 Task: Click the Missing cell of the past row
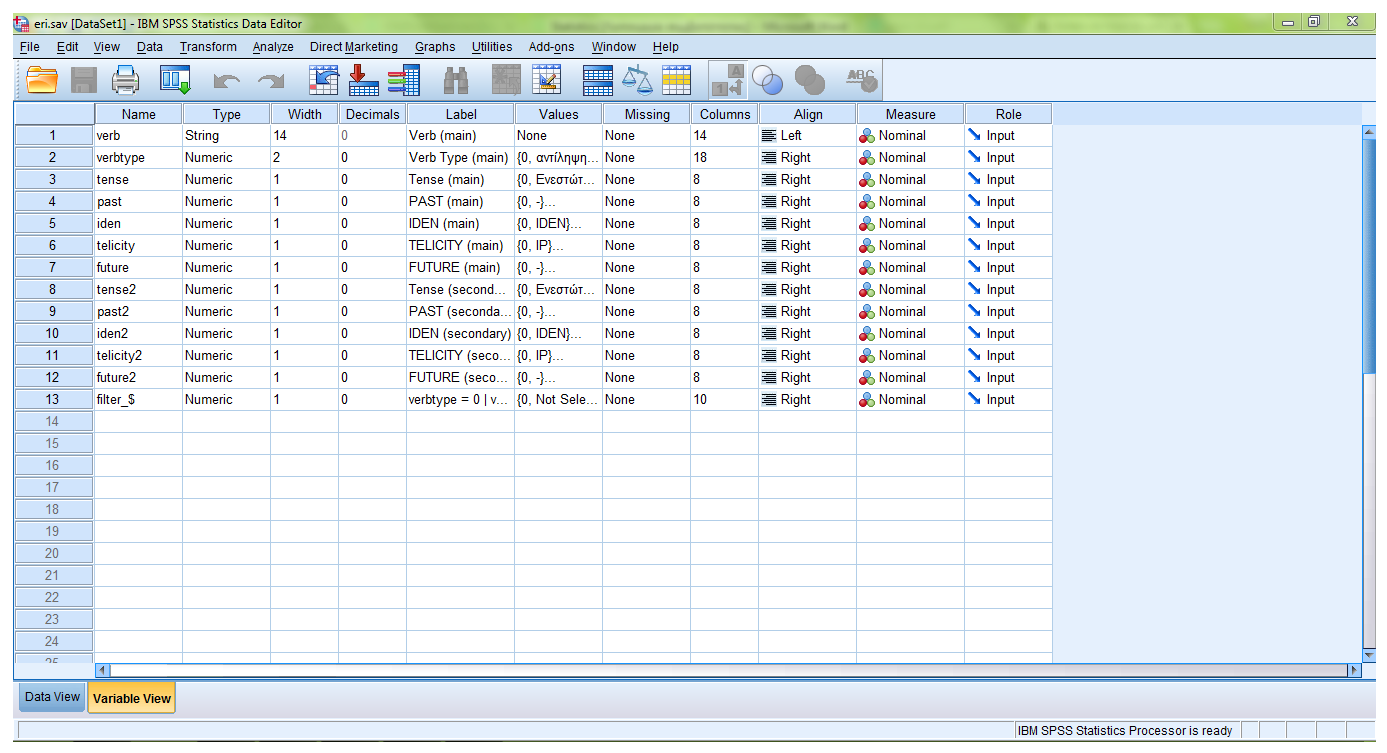pyautogui.click(x=647, y=201)
